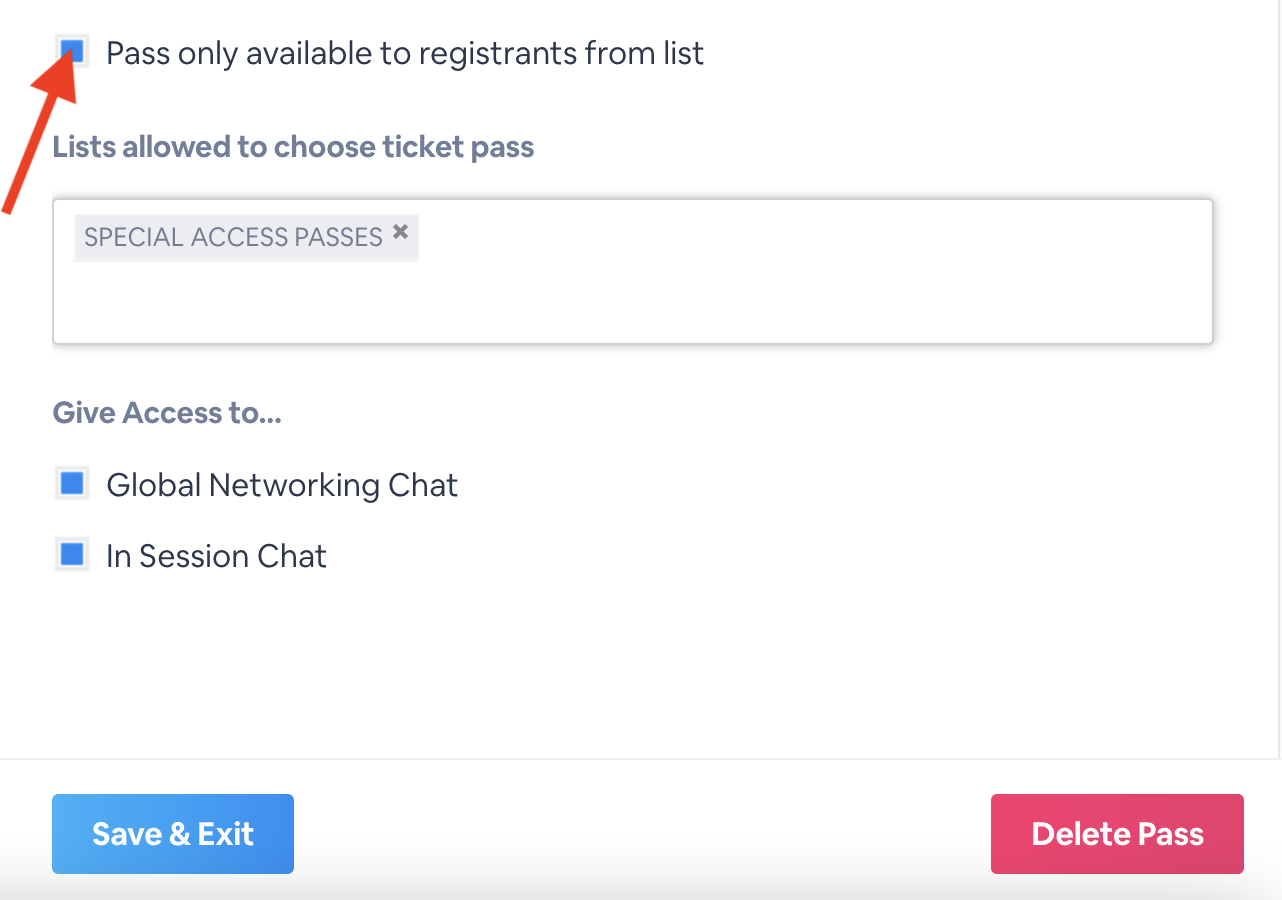Click the In Session Chat label text
This screenshot has width=1282, height=900.
coord(216,556)
